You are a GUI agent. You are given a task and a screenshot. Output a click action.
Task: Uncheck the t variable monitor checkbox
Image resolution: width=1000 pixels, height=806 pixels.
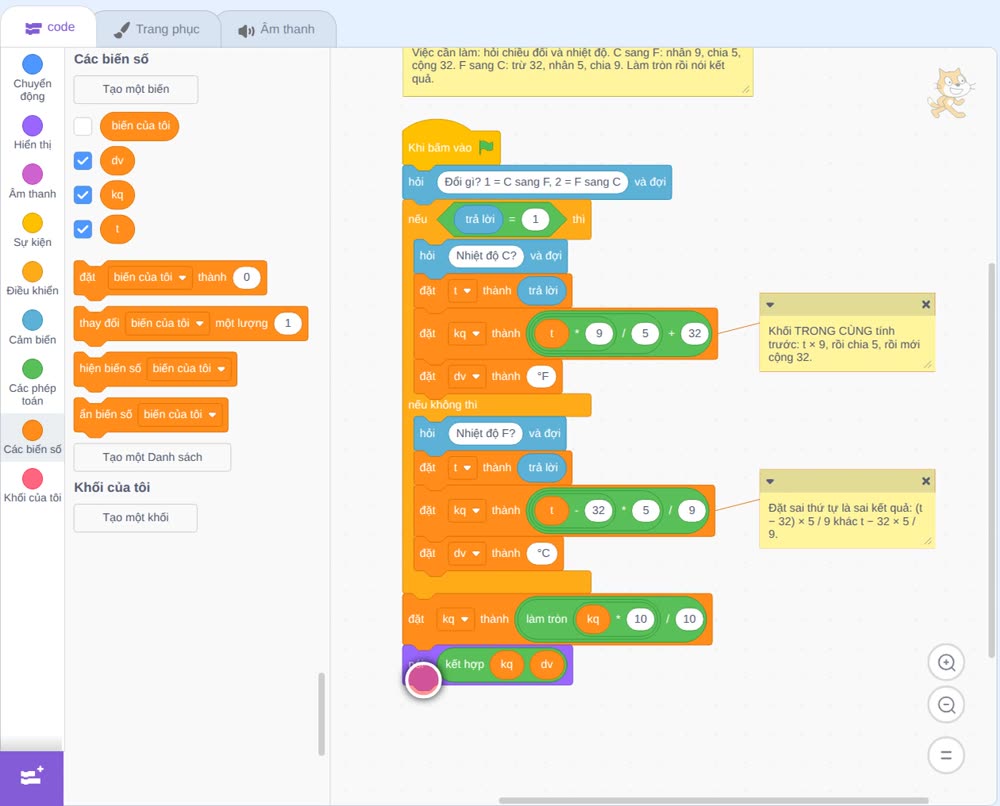coord(83,229)
